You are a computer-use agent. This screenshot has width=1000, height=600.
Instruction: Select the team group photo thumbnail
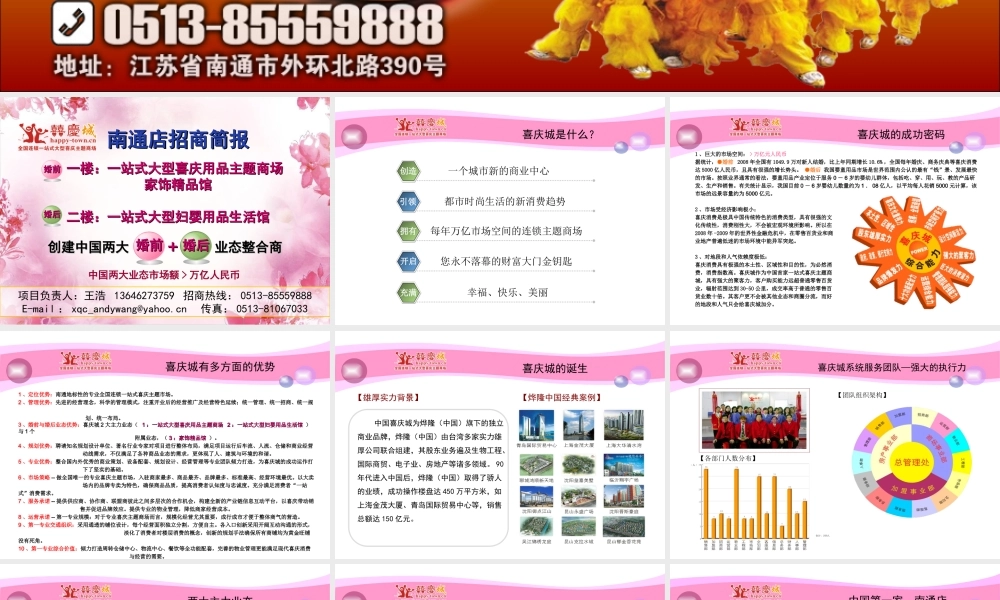[x=753, y=420]
